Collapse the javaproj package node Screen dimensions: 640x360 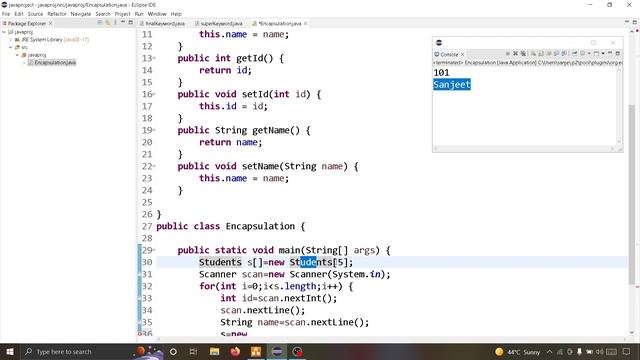[18, 55]
